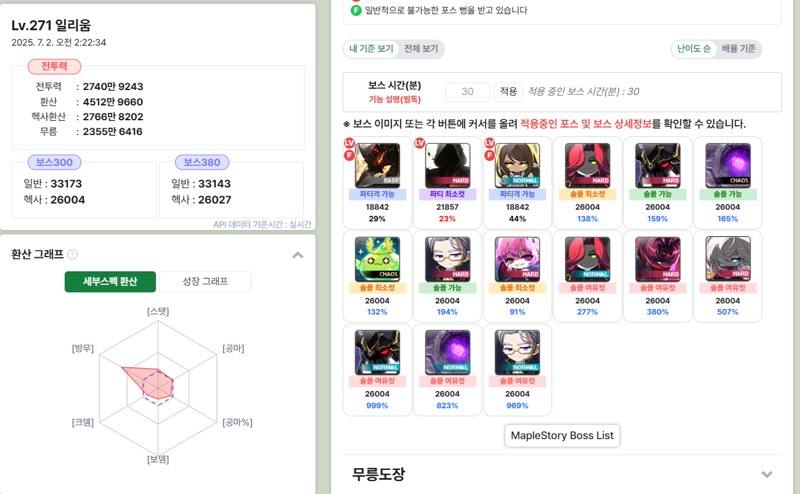Open the 성장 그래프 tab
This screenshot has width=800, height=494.
coord(205,282)
